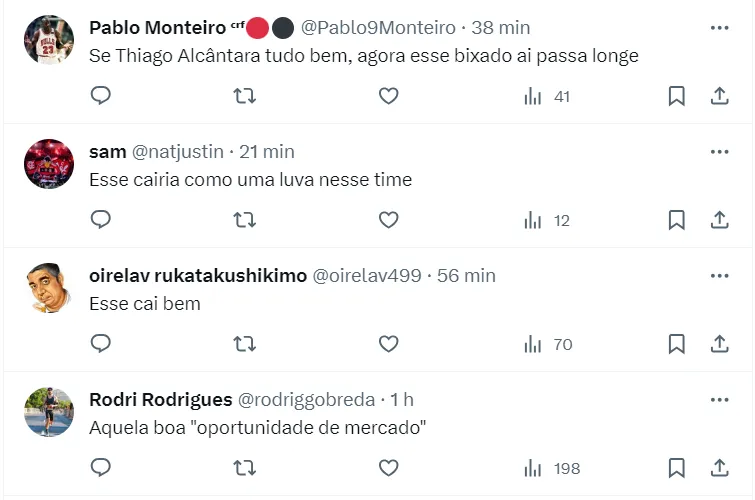The width and height of the screenshot is (755, 500).
Task: Retweet sam's tweet about the luva
Action: coord(244,220)
